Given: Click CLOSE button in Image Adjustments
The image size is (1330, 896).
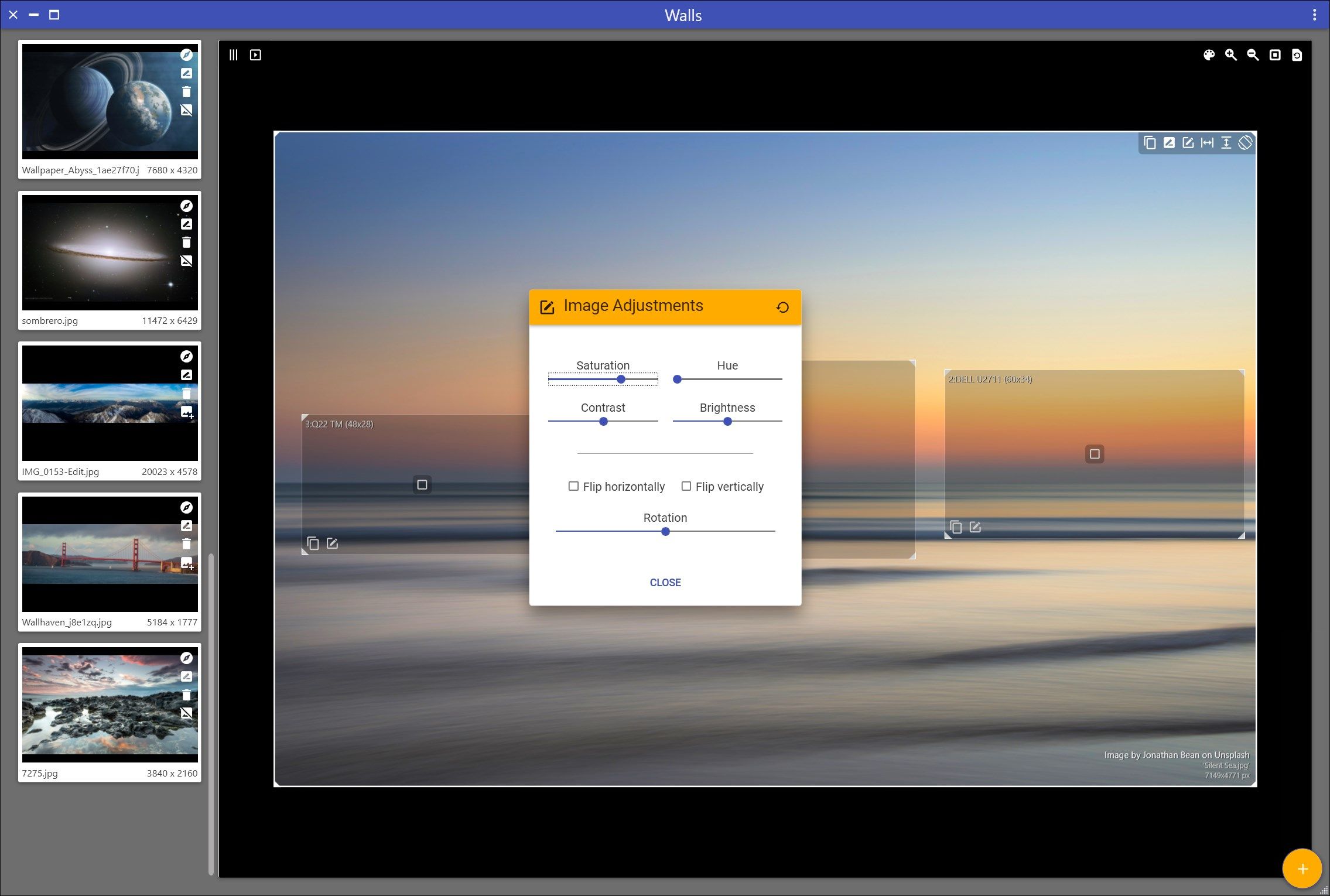Looking at the screenshot, I should [664, 582].
